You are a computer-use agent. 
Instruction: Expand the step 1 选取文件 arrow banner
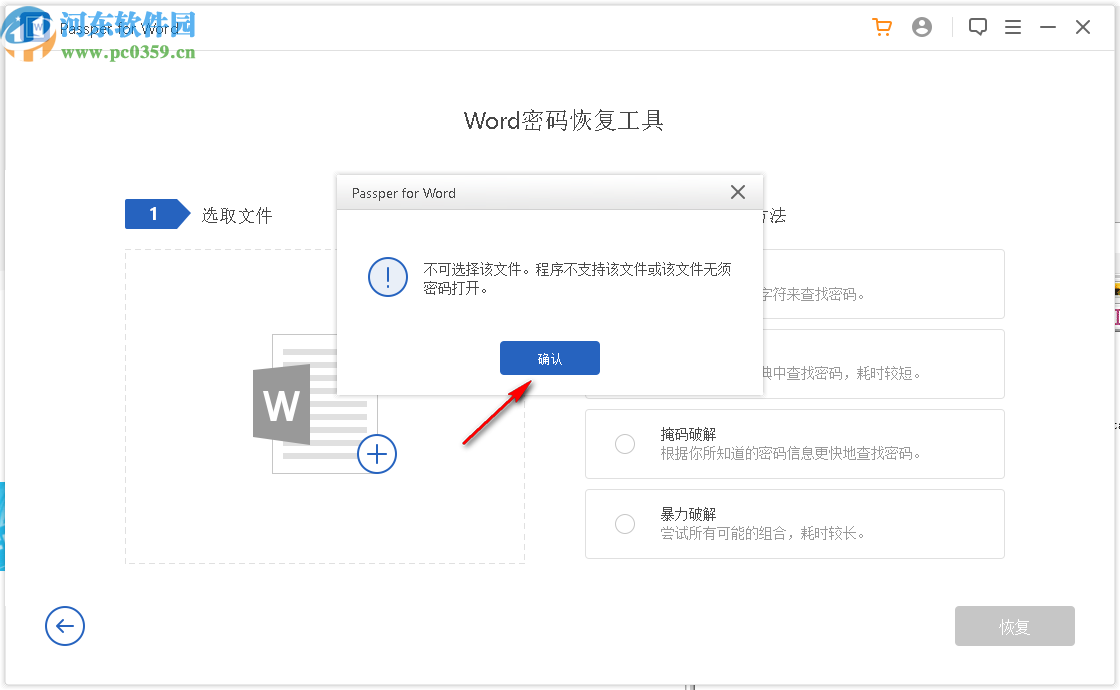tap(157, 213)
